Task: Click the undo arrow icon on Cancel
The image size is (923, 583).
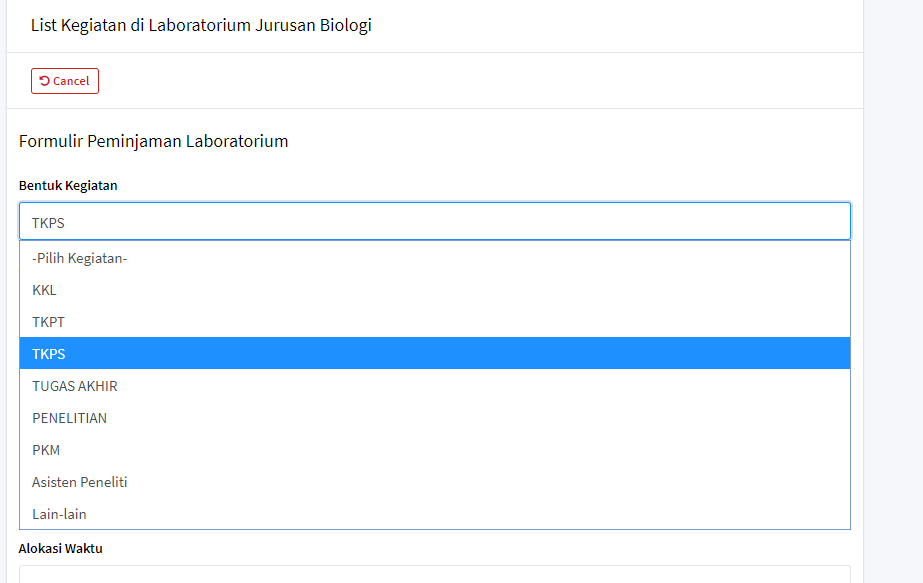Action: pos(44,81)
